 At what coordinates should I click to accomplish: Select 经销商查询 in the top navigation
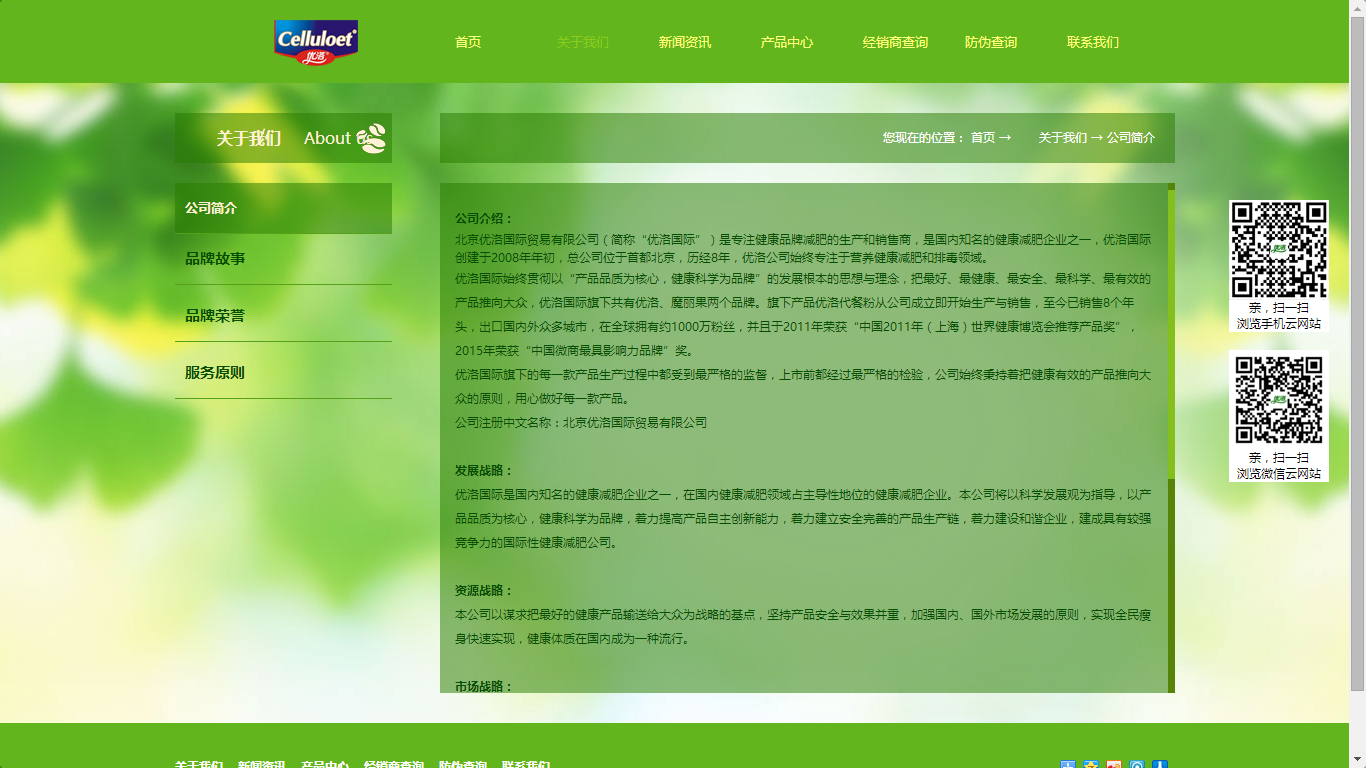point(895,42)
